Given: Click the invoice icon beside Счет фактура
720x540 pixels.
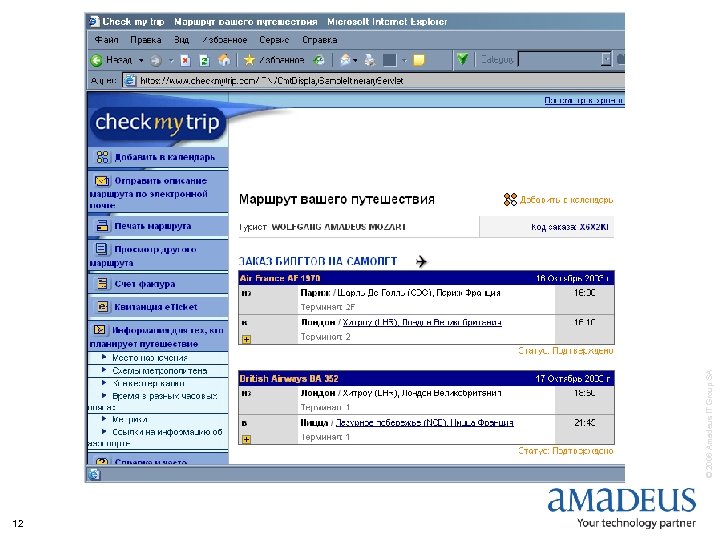Looking at the screenshot, I should [x=102, y=283].
